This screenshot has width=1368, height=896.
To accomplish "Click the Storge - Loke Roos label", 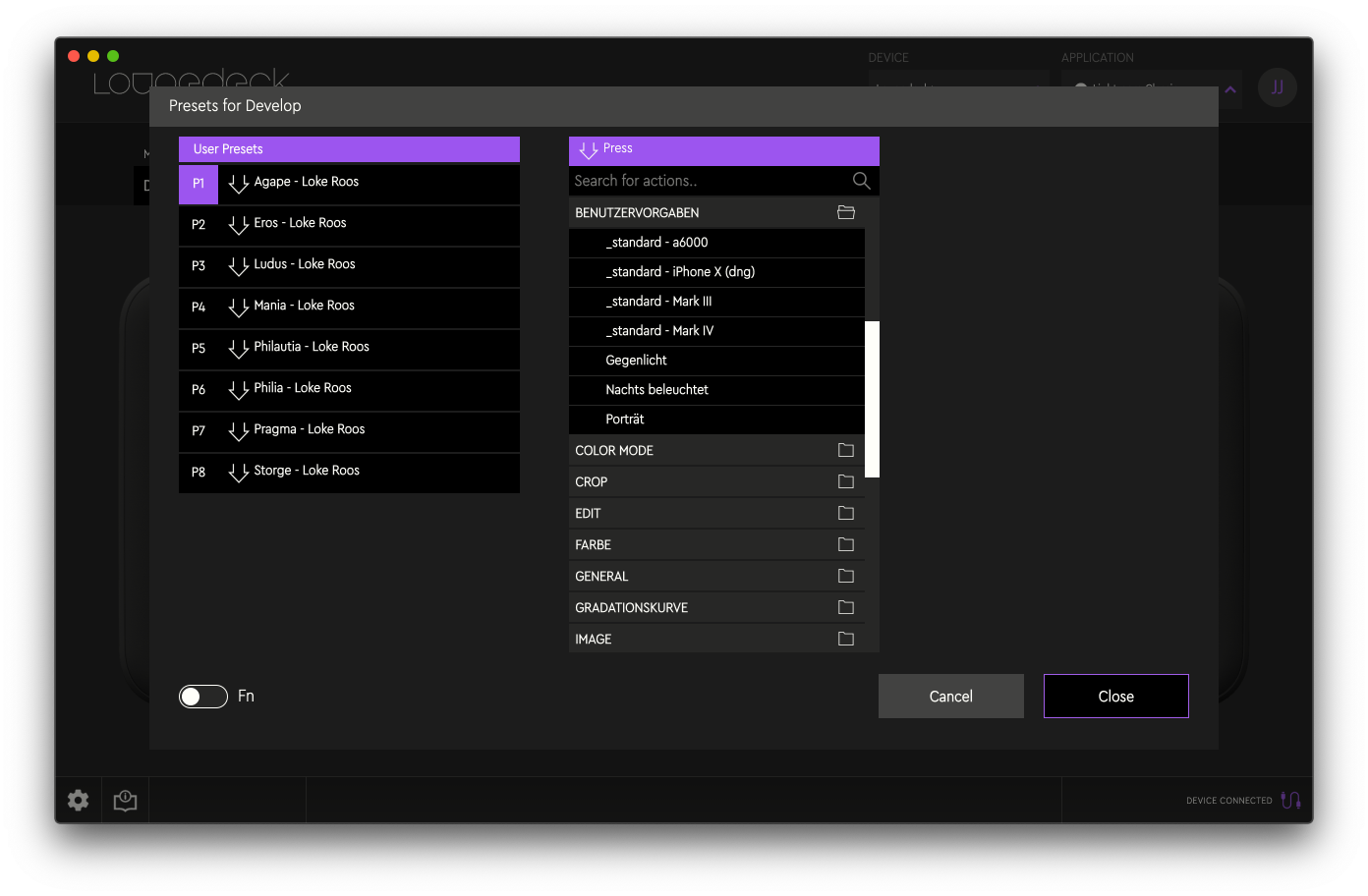I will [307, 471].
